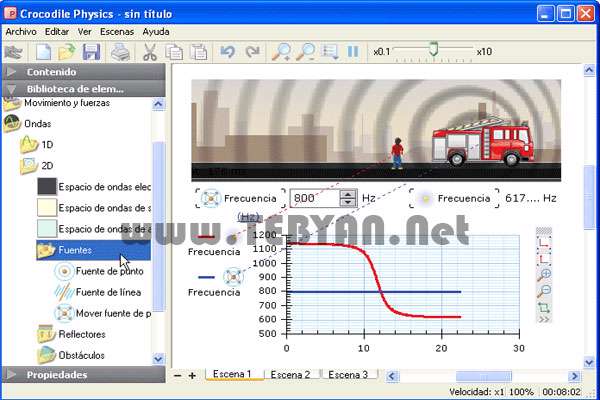The image size is (600, 400).
Task: Open the Editar menu
Action: coord(57,32)
